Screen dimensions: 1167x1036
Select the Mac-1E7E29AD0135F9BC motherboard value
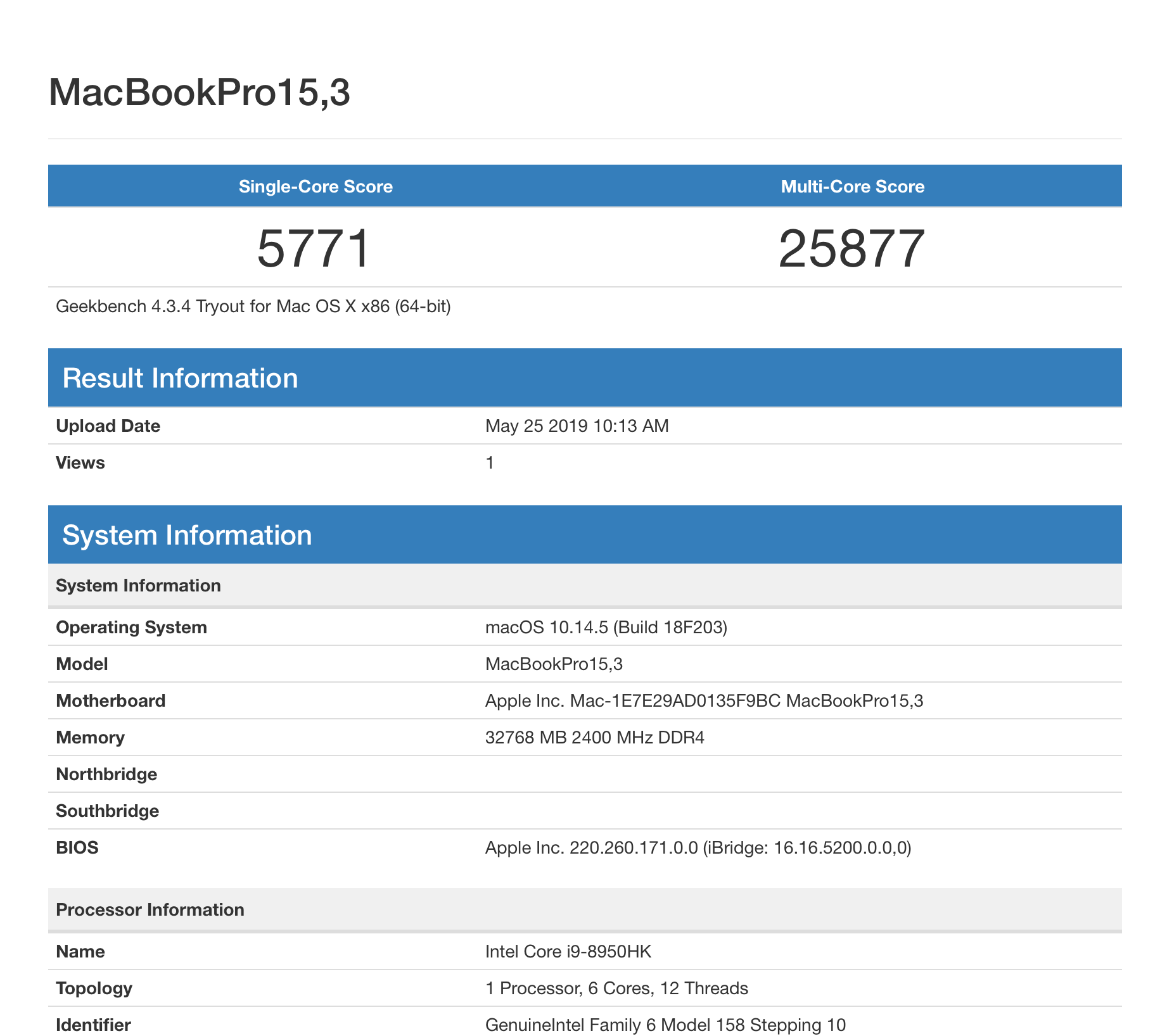[704, 701]
